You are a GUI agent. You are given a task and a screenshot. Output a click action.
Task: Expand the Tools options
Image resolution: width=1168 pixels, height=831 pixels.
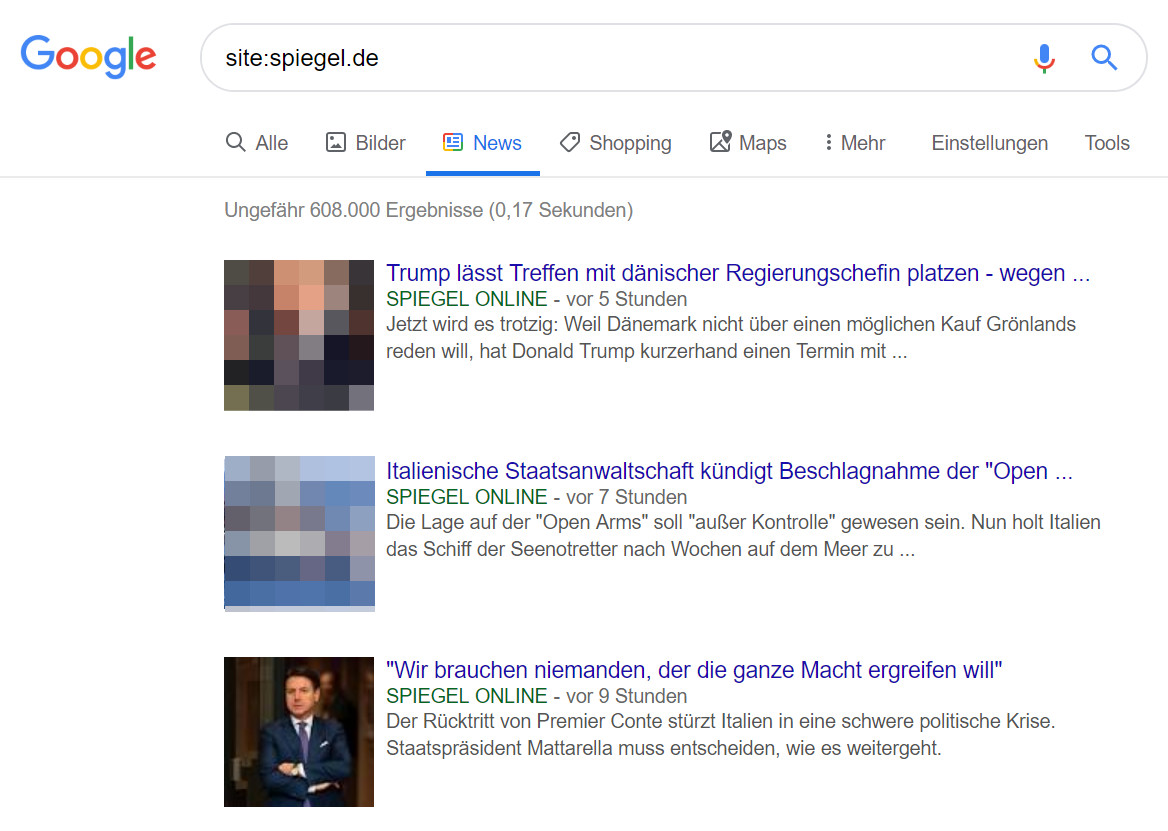[x=1106, y=143]
